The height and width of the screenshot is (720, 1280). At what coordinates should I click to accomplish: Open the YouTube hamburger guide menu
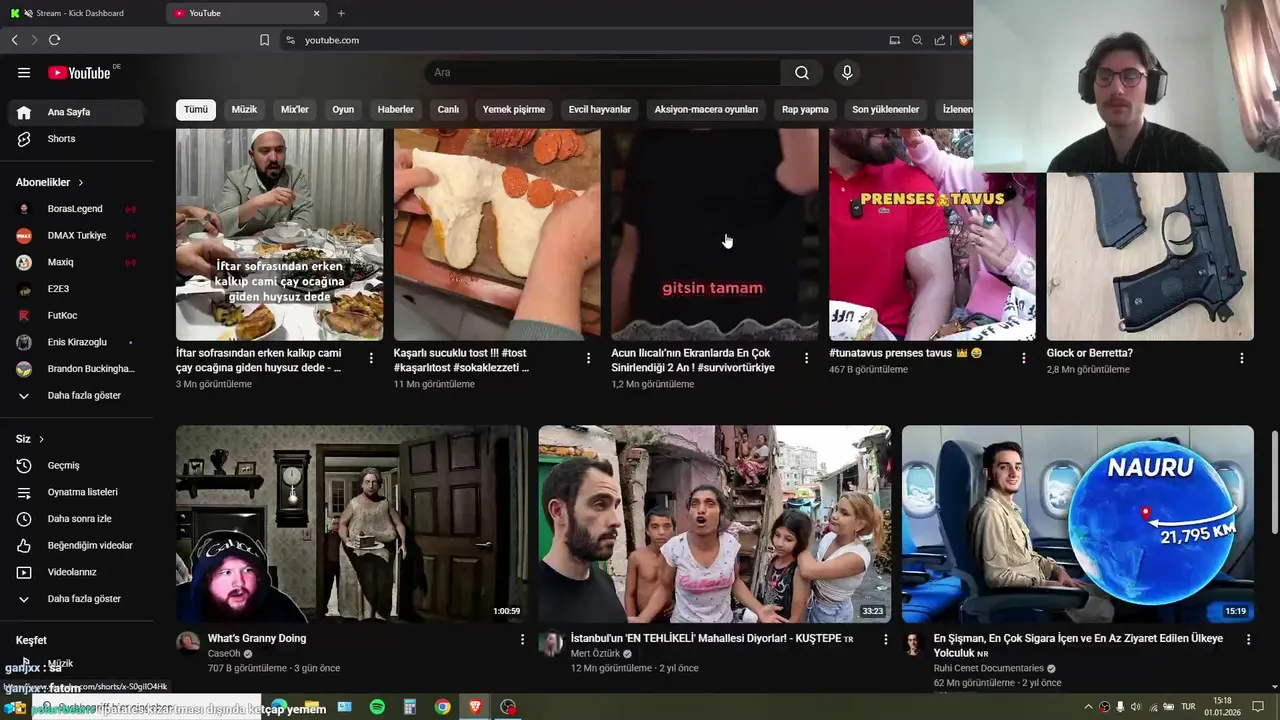point(24,72)
